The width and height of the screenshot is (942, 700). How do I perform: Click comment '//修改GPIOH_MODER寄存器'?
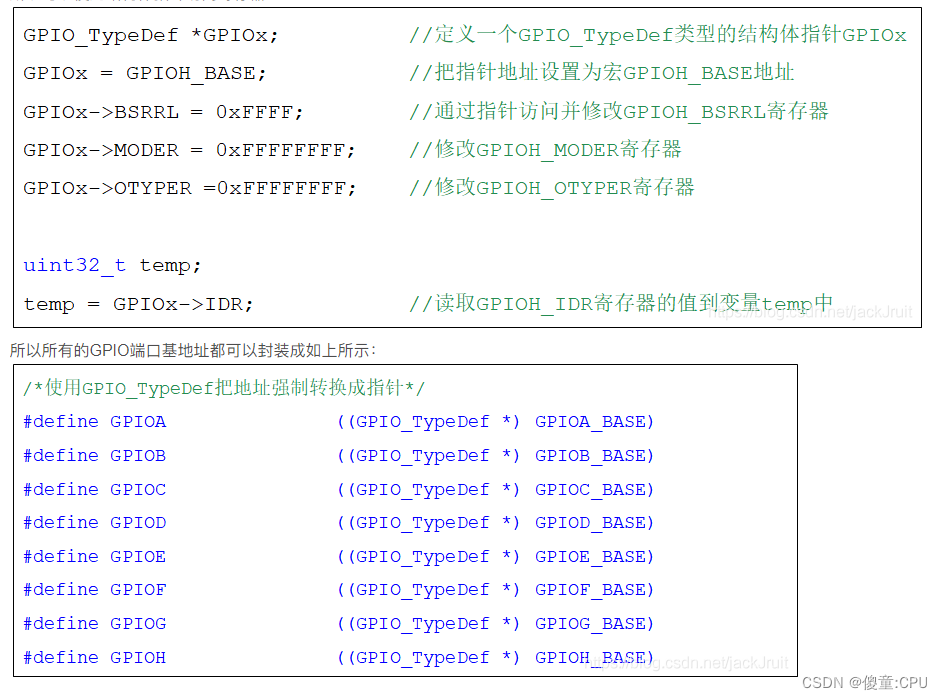point(545,149)
